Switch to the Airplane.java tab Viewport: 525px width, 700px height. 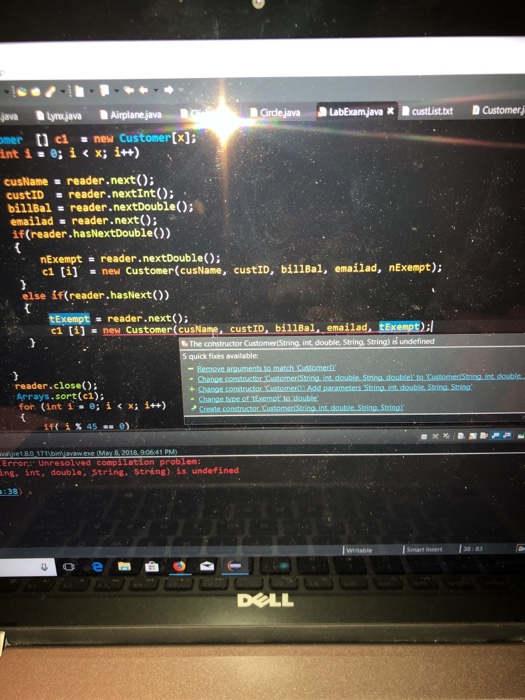pos(131,115)
